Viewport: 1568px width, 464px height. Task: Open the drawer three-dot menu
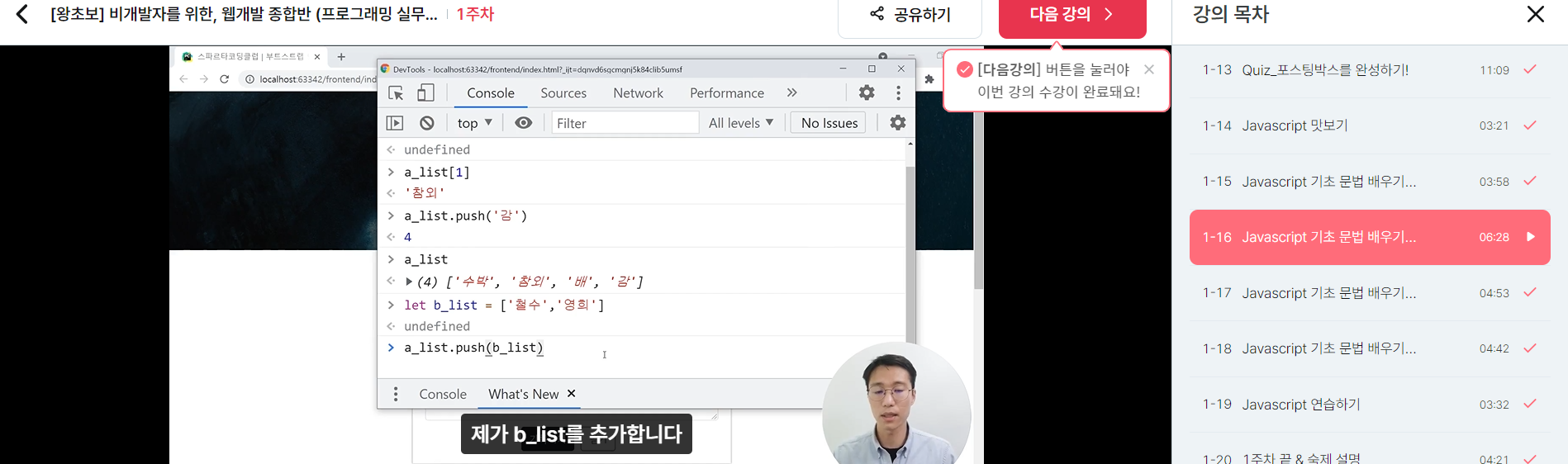click(396, 394)
